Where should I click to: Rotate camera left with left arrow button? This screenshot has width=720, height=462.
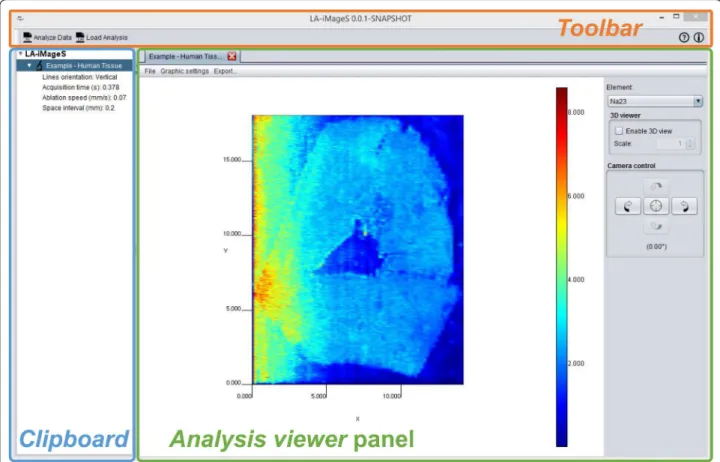[x=628, y=206]
